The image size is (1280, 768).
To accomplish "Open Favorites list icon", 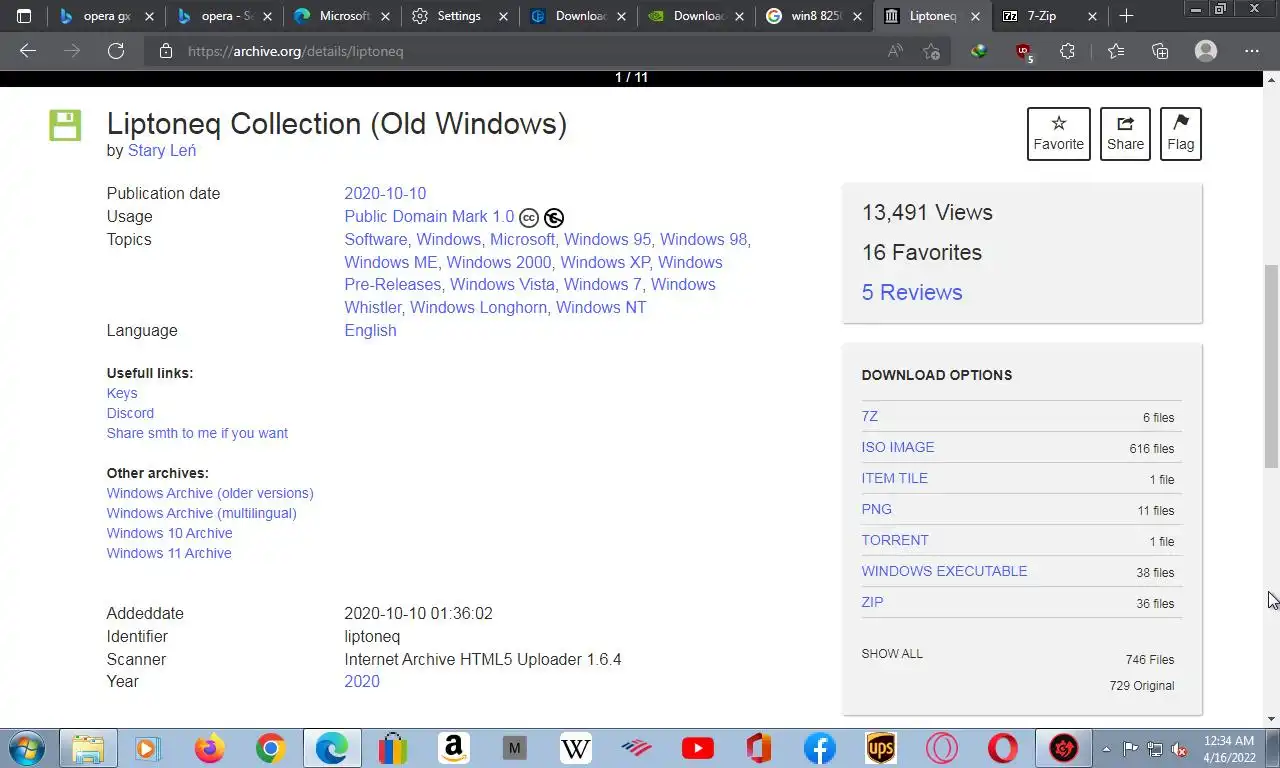I will [1116, 51].
